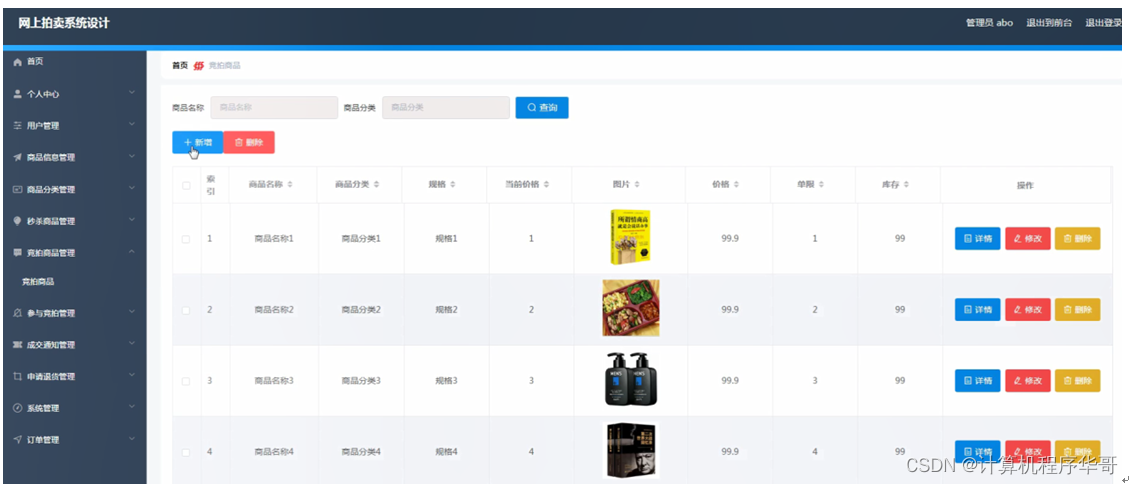Click the 规格3 cell
This screenshot has width=1133, height=484.
click(447, 380)
